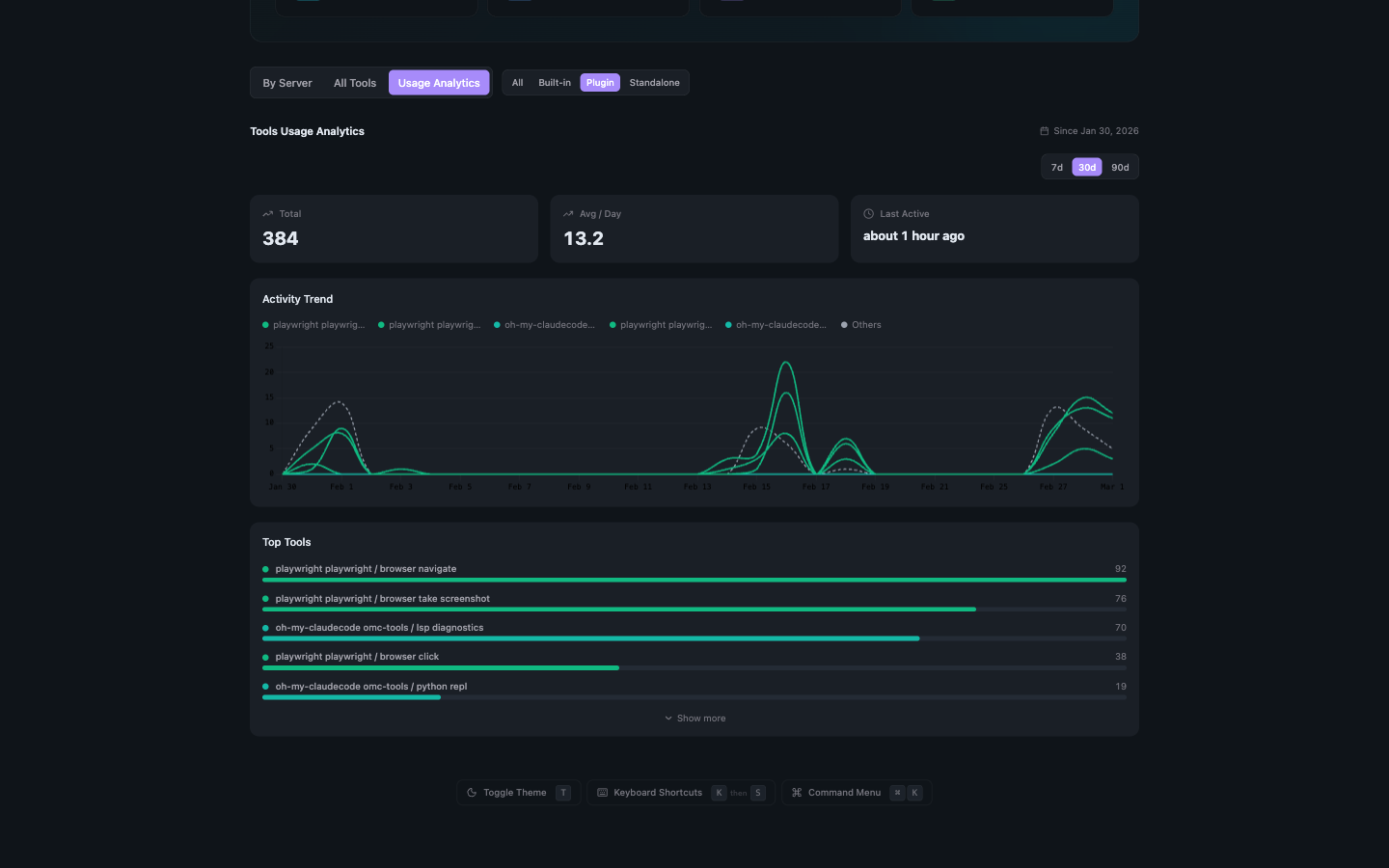Select the All filter option
Viewport: 1389px width, 868px height.
517,83
